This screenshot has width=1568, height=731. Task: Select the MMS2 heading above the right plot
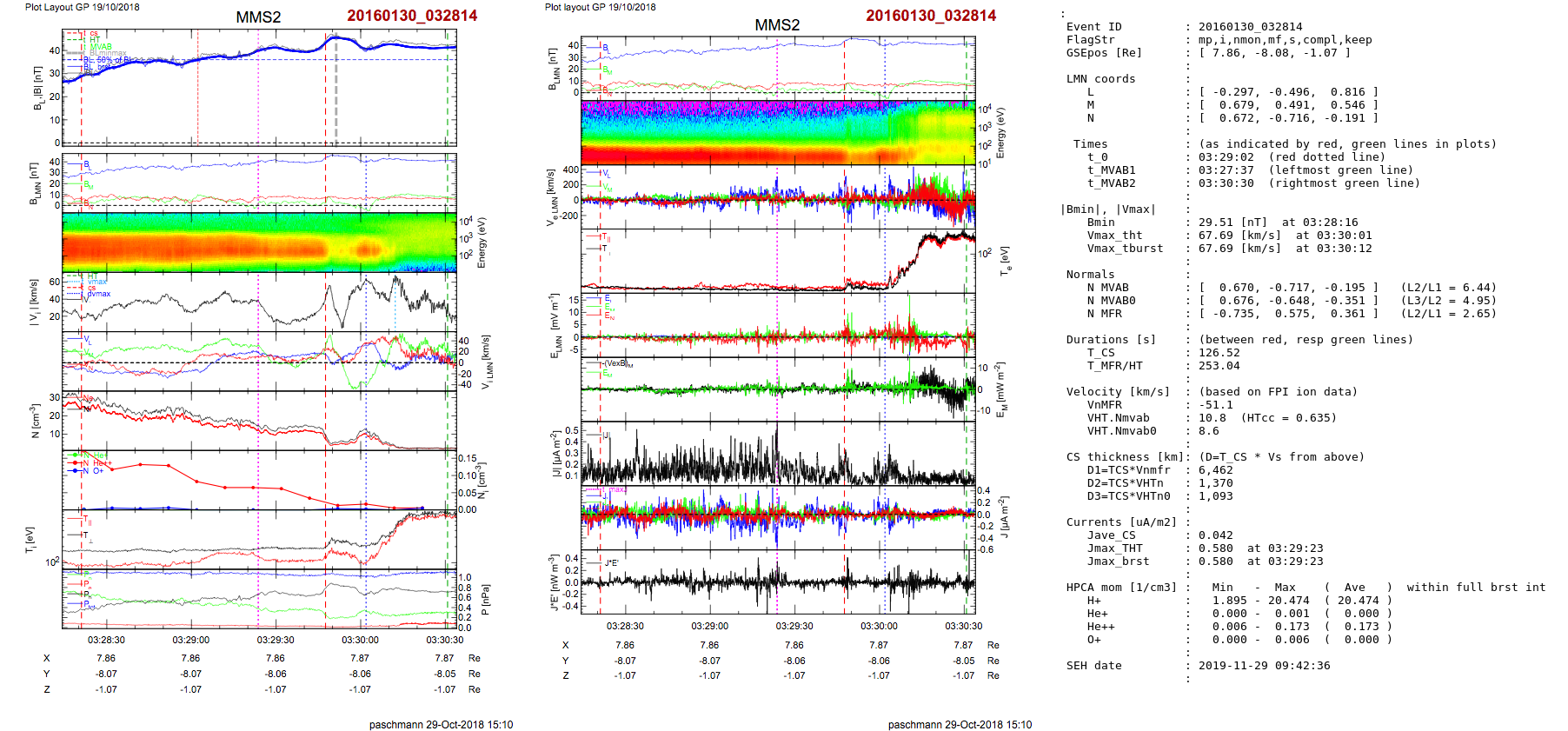pyautogui.click(x=777, y=25)
